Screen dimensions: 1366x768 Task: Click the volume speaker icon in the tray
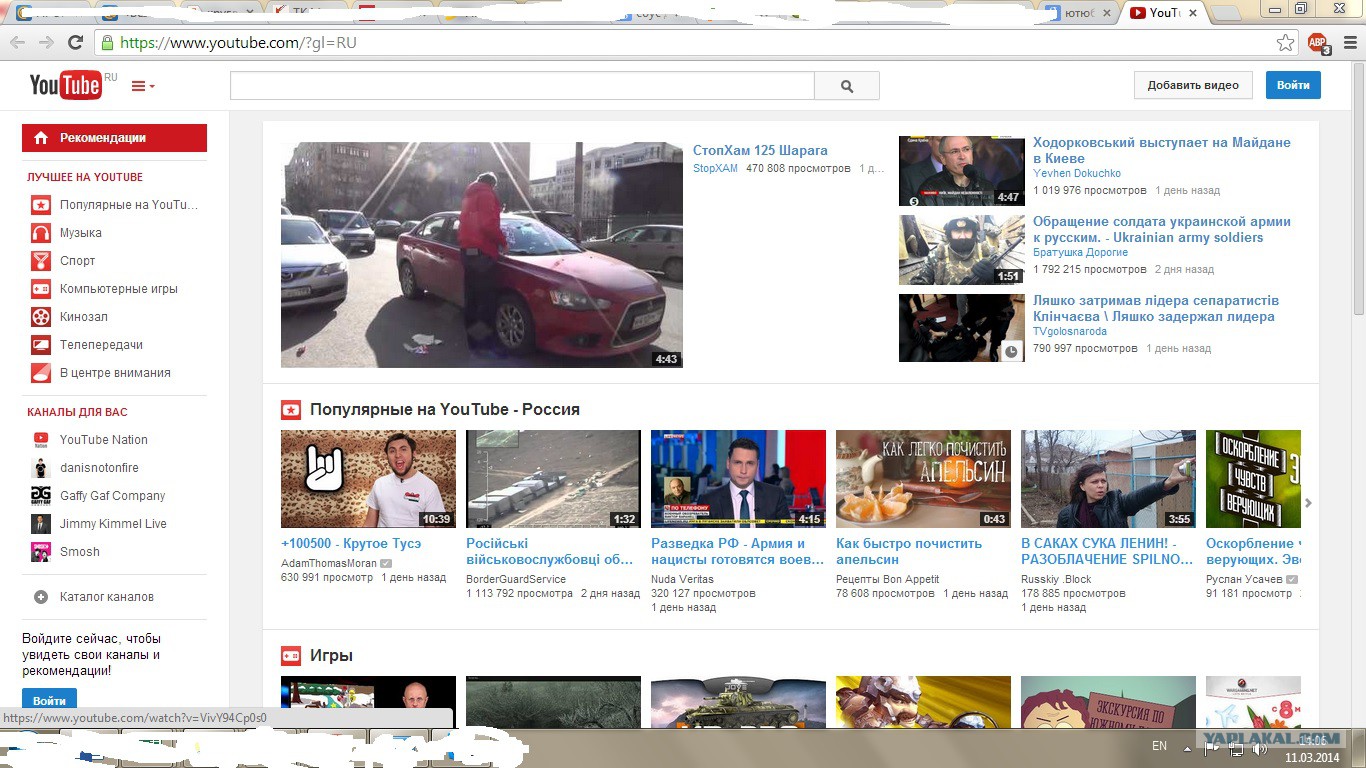tap(1259, 749)
